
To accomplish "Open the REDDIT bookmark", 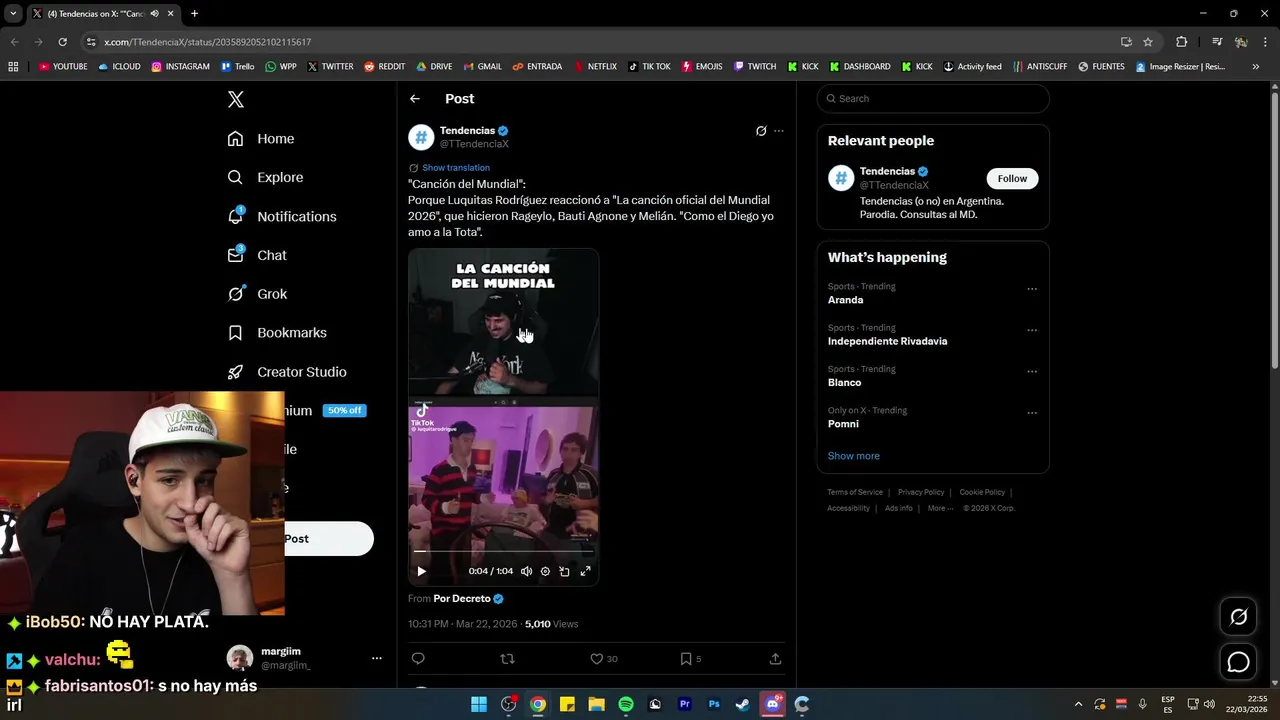I will pyautogui.click(x=384, y=67).
